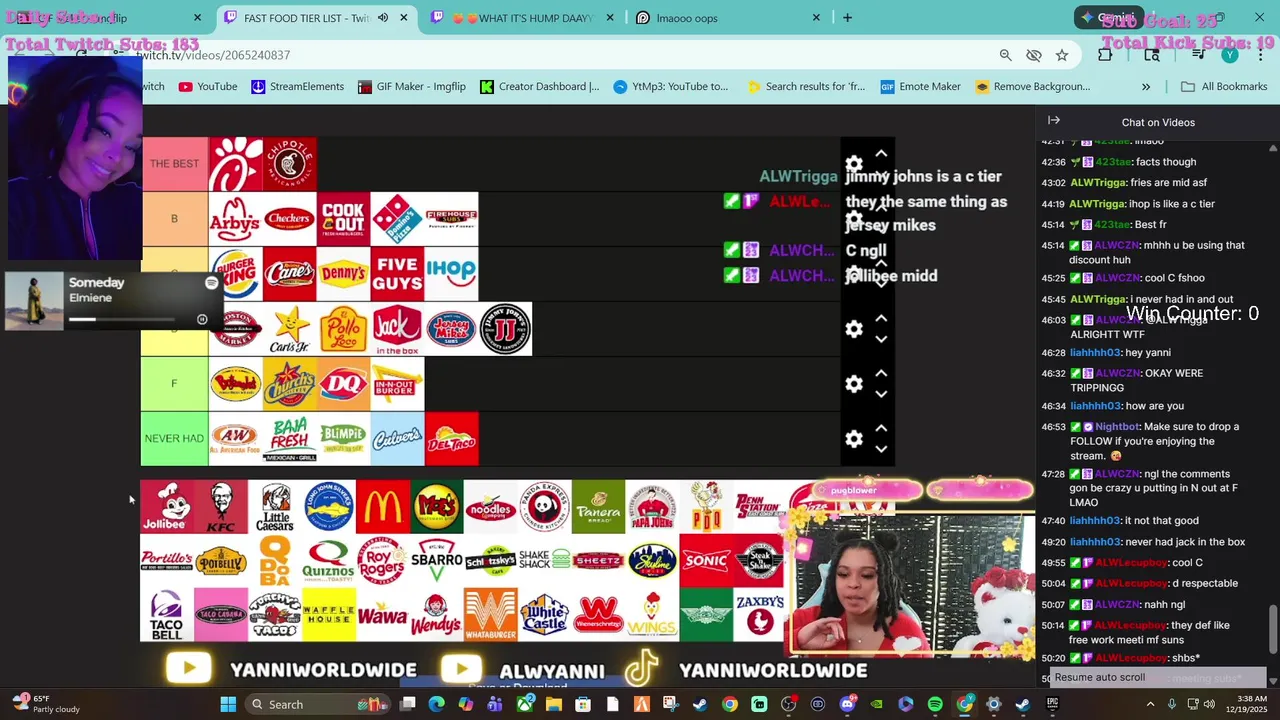Open the Chrome extensions puzzle icon
Image resolution: width=1280 pixels, height=720 pixels.
(x=1105, y=55)
